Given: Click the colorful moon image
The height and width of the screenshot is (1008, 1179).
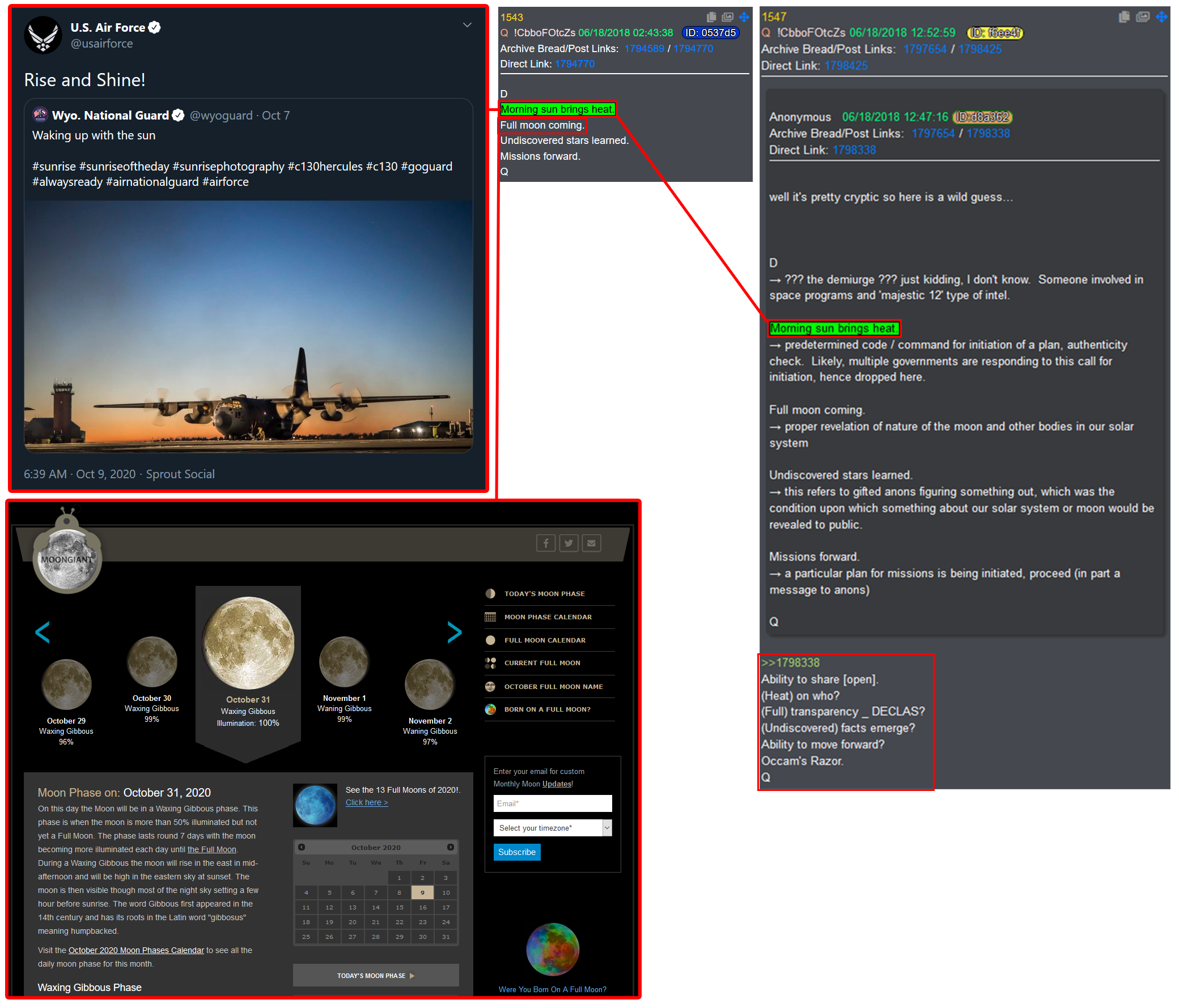Looking at the screenshot, I should click(x=553, y=949).
